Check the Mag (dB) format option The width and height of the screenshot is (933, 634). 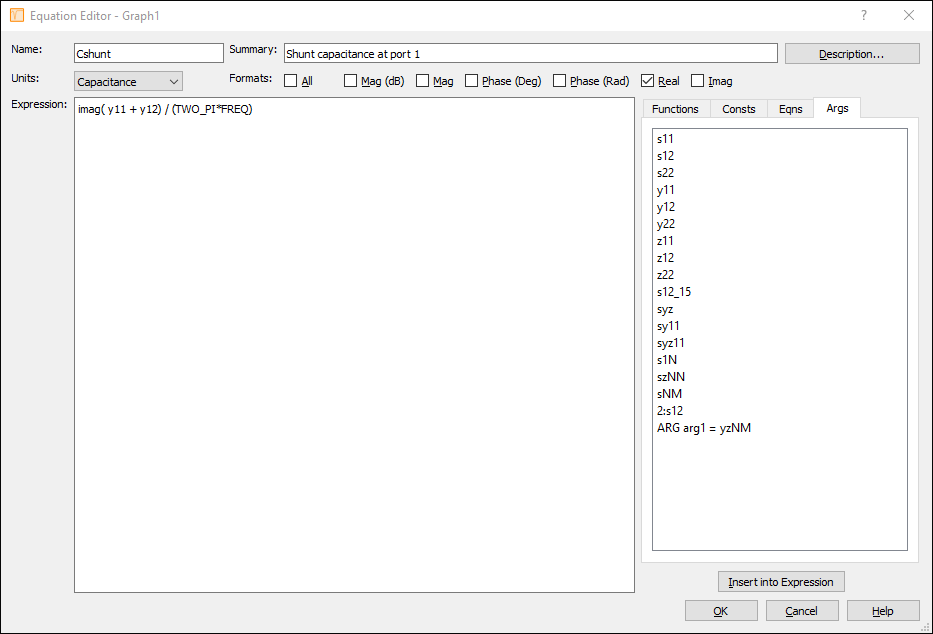(x=350, y=81)
